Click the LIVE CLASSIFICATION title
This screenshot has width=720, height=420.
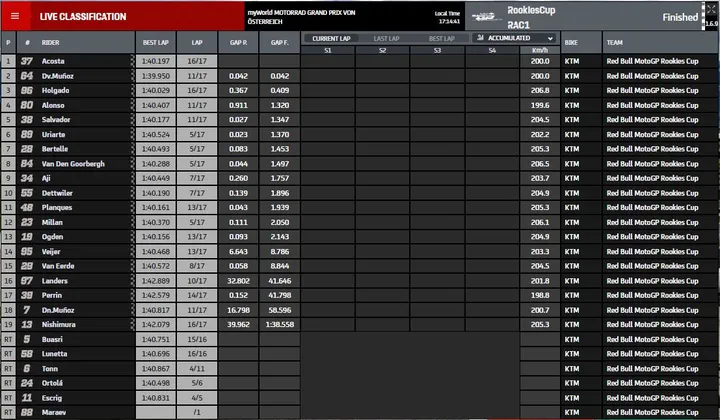coord(83,17)
